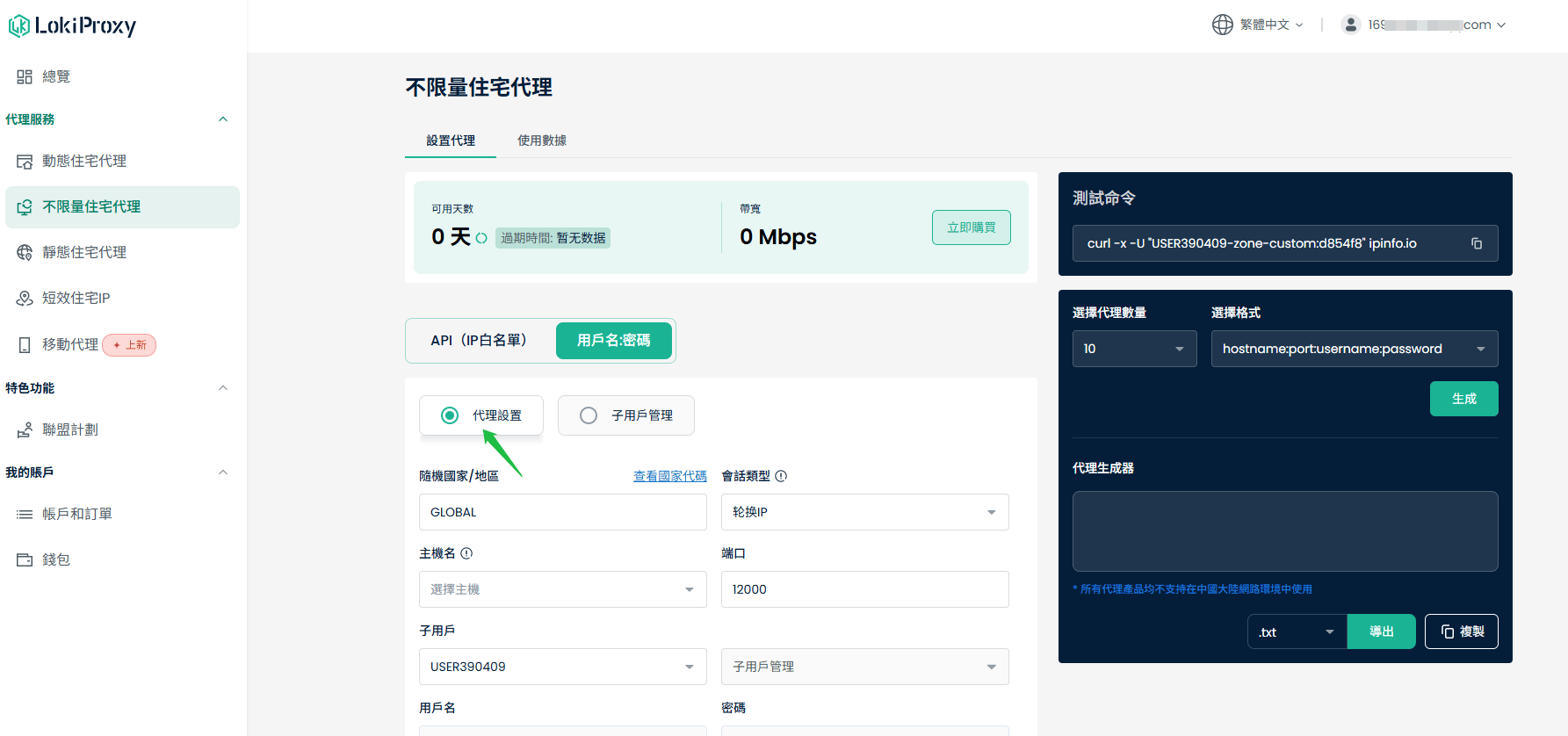This screenshot has height=736, width=1568.
Task: Open the 選擇主機 hostname dropdown
Action: tap(563, 589)
